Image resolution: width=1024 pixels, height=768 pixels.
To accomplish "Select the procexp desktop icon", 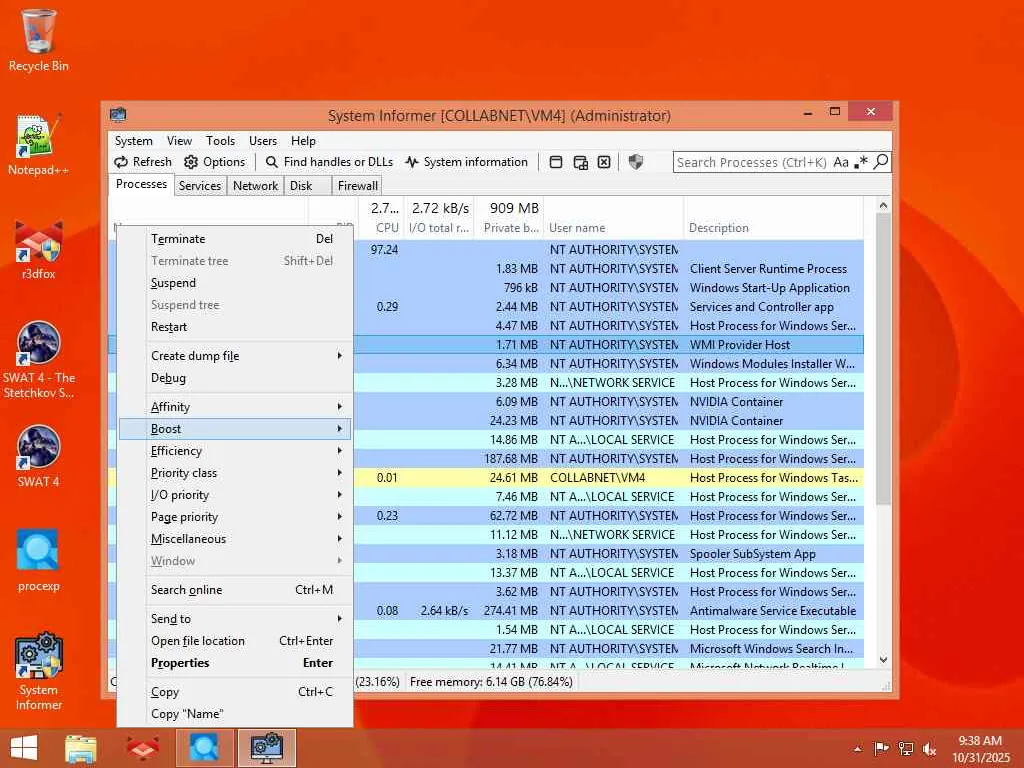I will coord(39,560).
